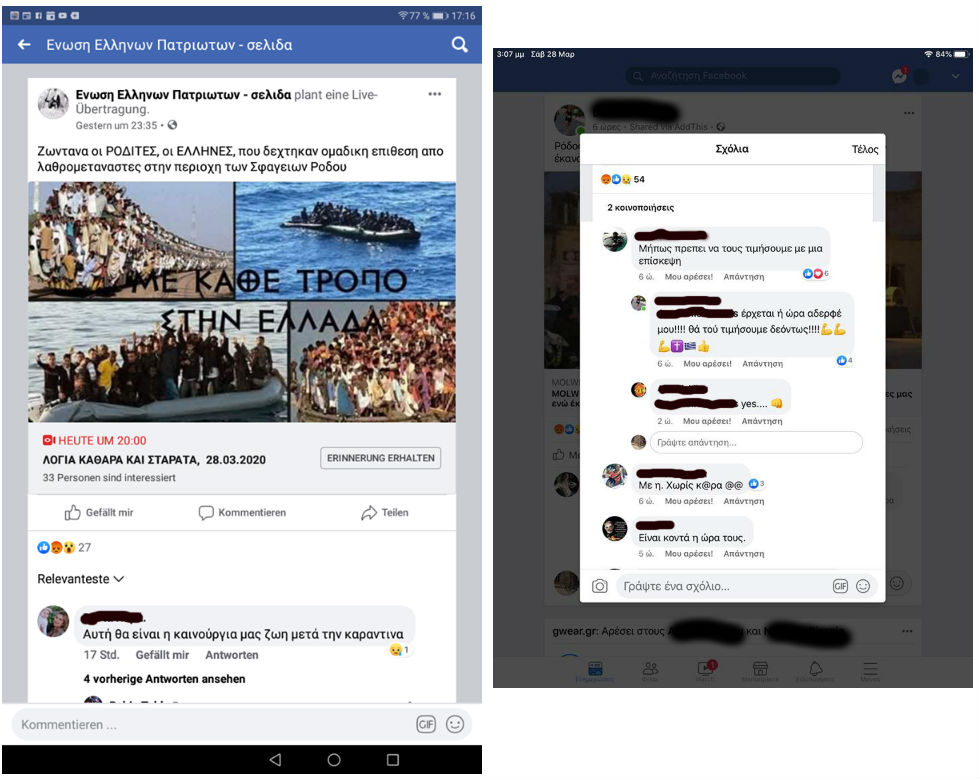980x780 pixels.
Task: Open the search magnifier in the page header
Action: click(459, 44)
